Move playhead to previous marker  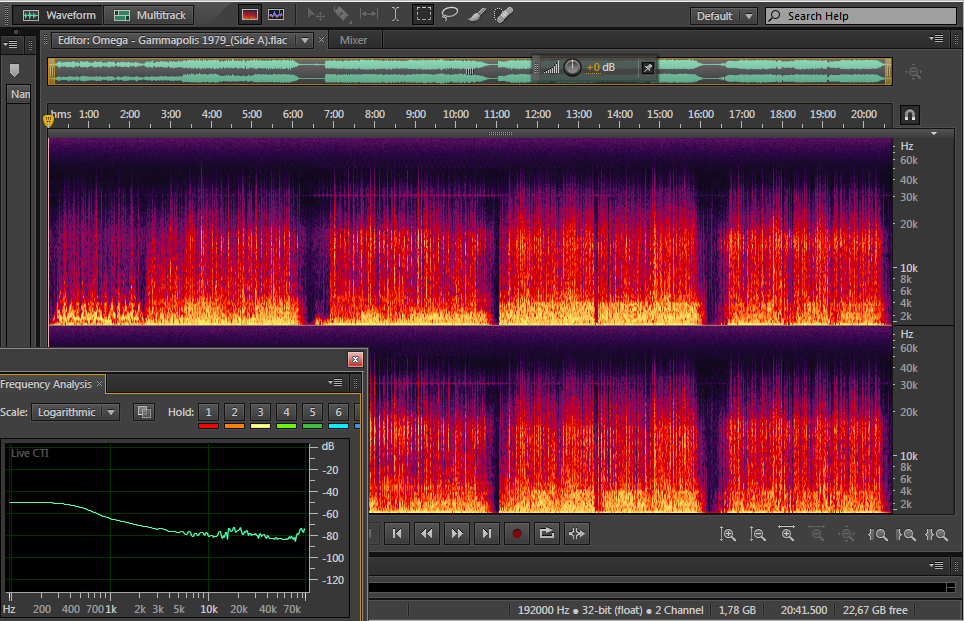pyautogui.click(x=397, y=534)
